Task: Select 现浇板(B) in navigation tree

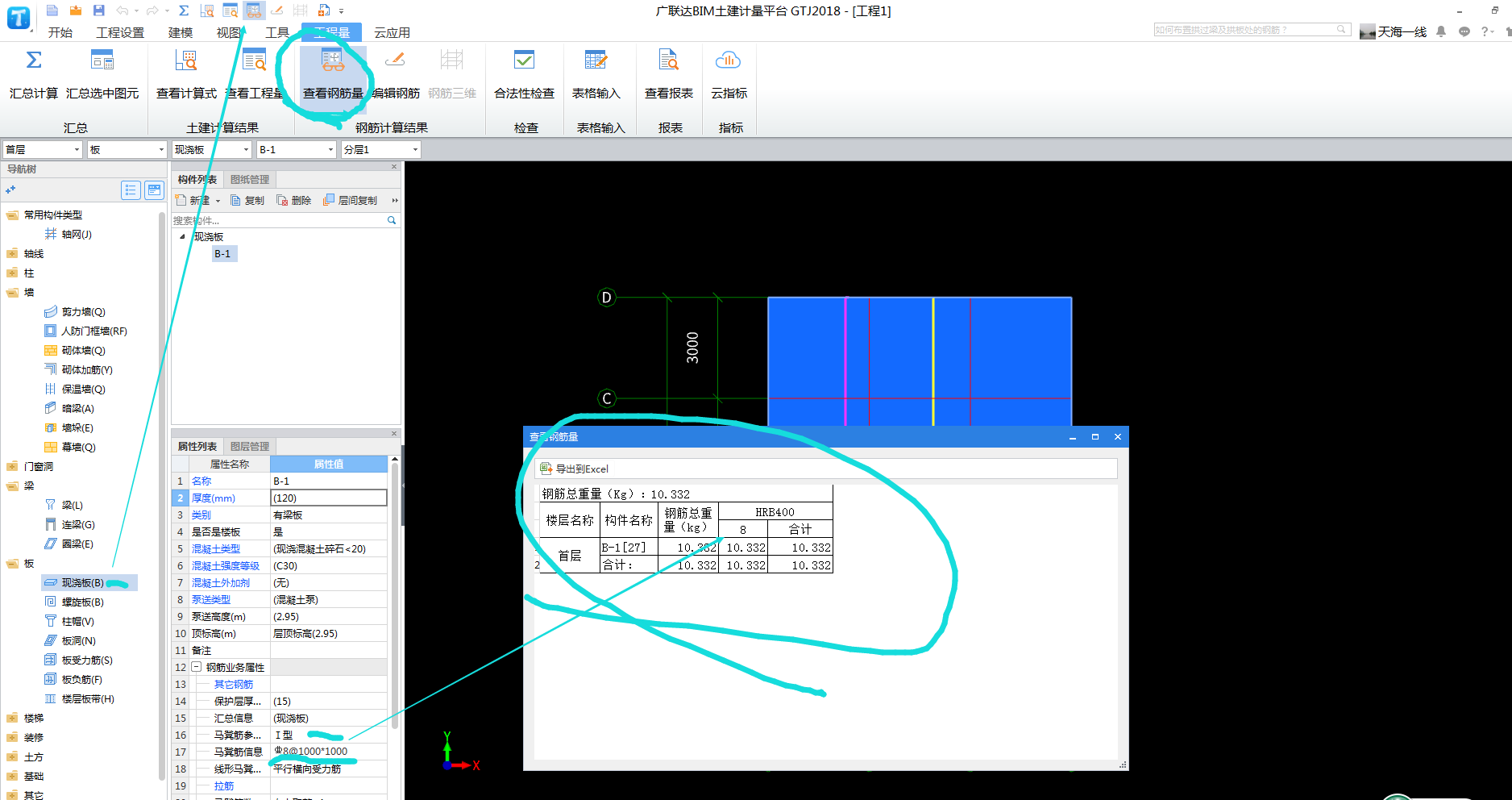Action: pyautogui.click(x=82, y=583)
